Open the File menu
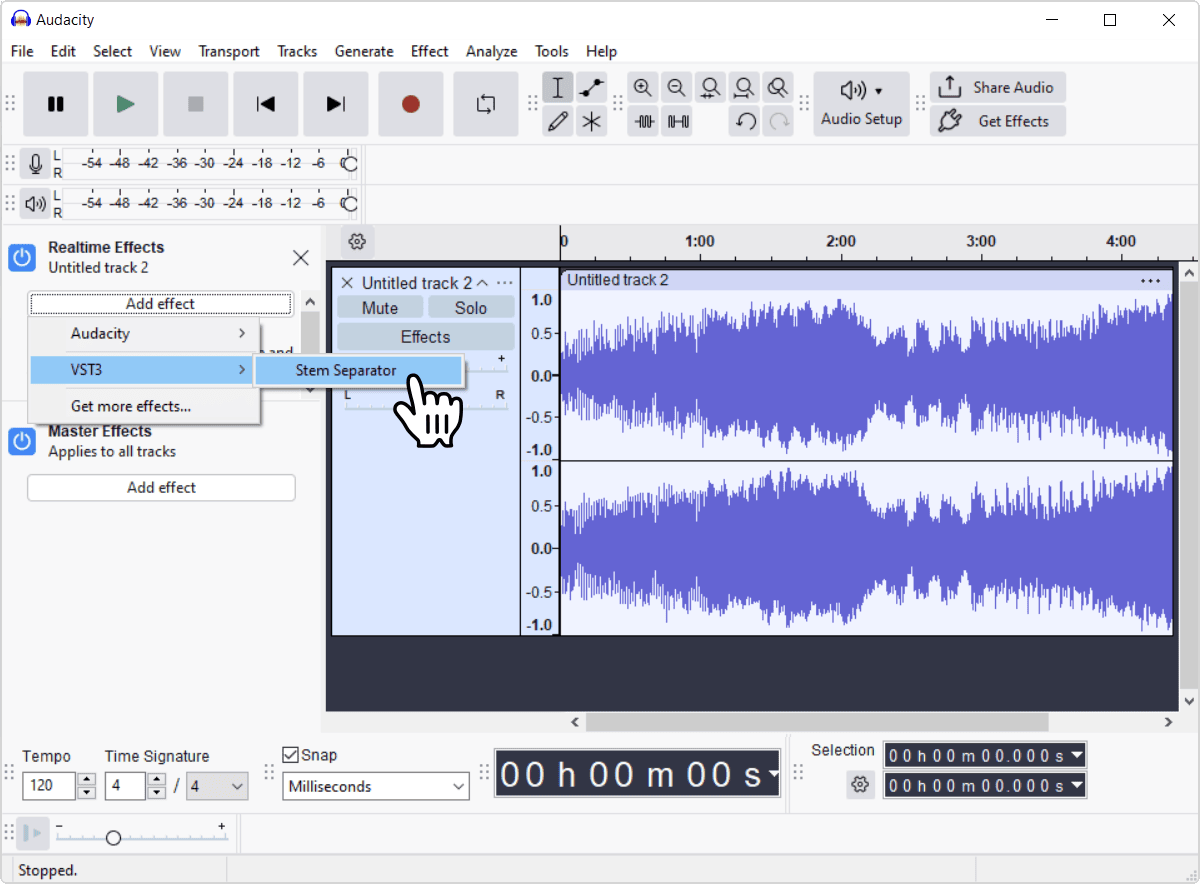 22,51
